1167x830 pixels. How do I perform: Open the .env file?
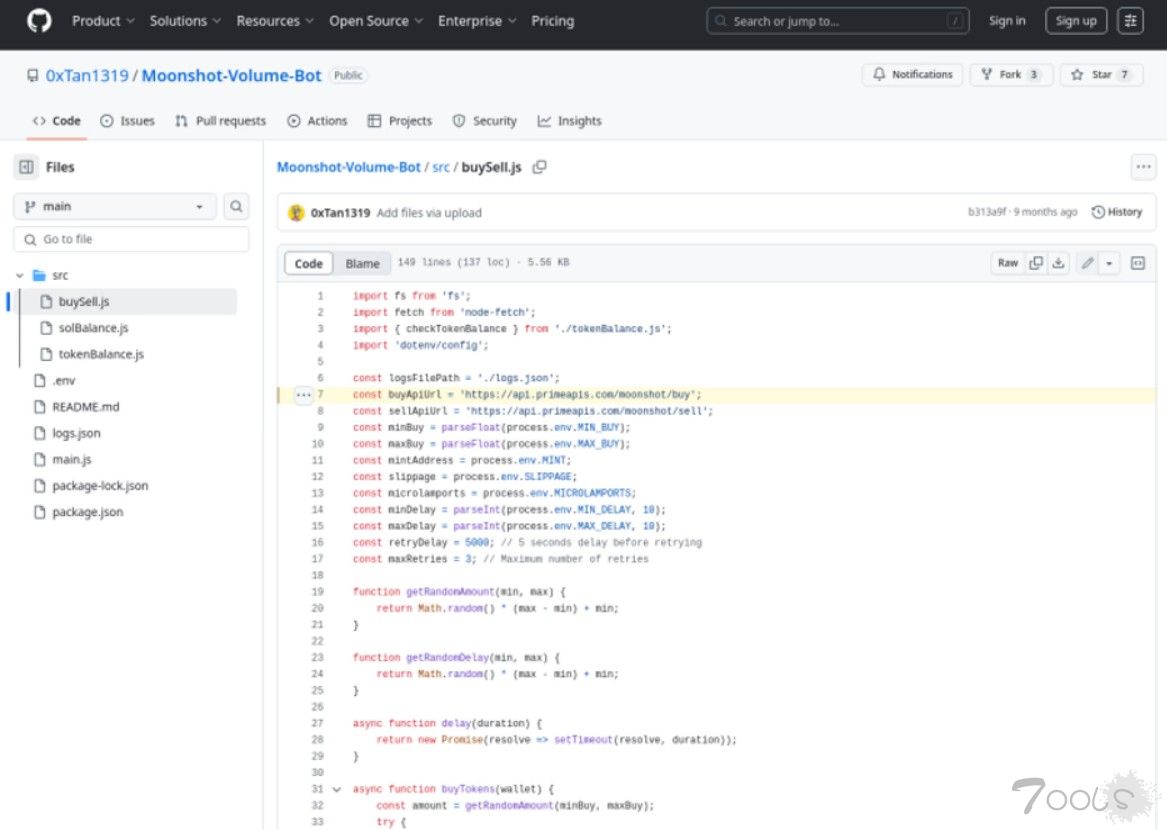pos(63,380)
